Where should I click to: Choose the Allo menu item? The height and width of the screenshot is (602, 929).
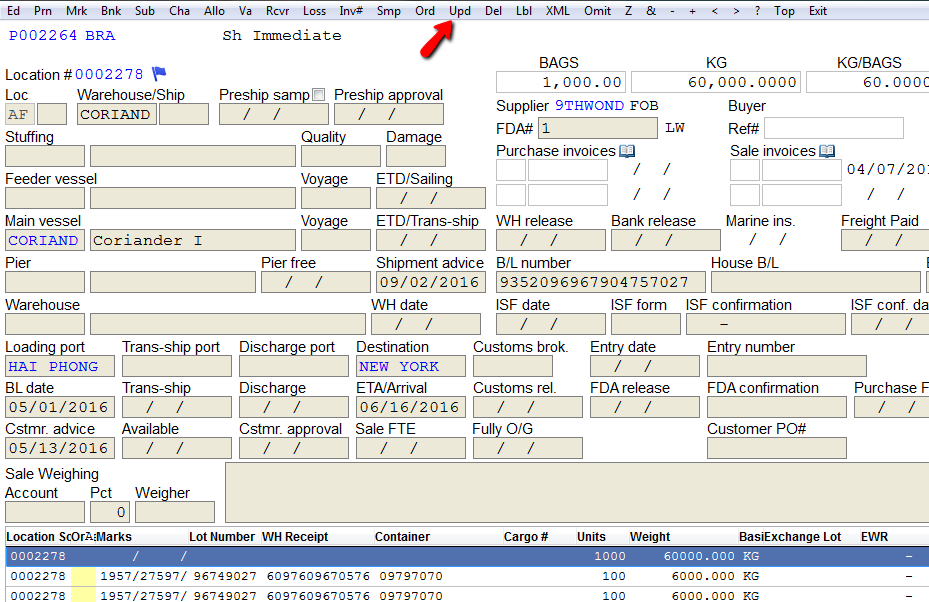click(x=214, y=11)
